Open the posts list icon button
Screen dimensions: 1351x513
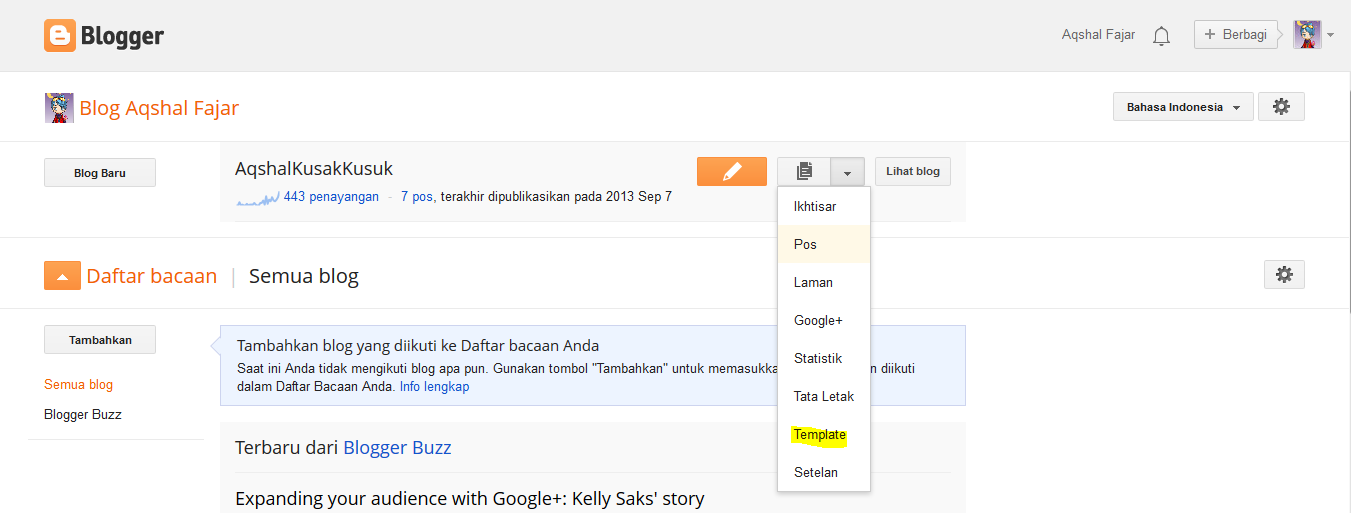[804, 171]
